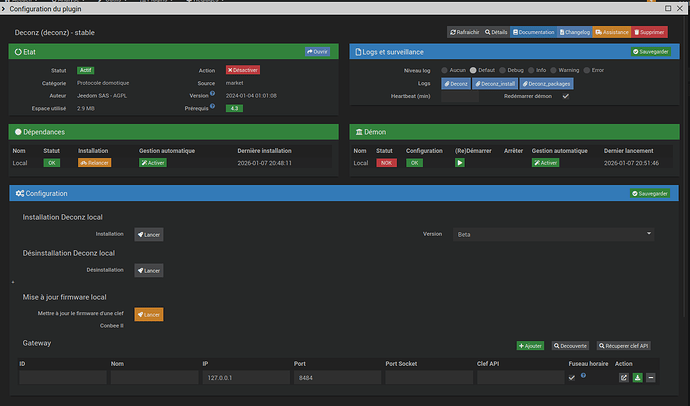Screen dimensions: 690x406
Task: Open the Détails magnifier button
Action: tap(495, 33)
